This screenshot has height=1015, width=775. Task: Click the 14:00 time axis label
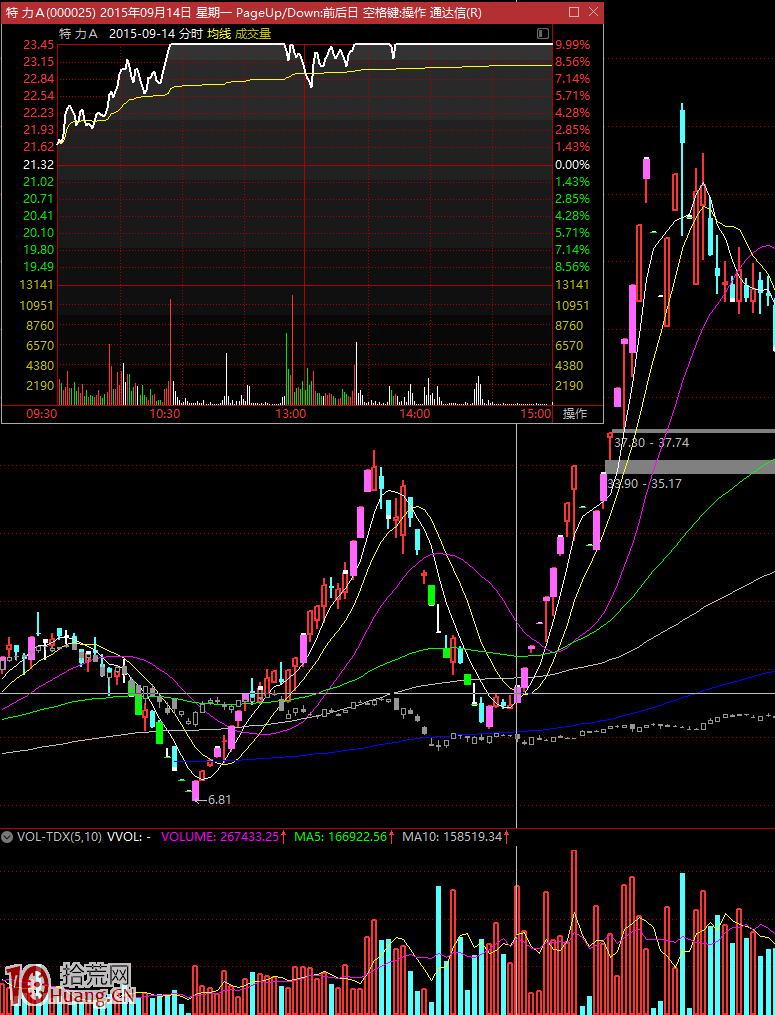tap(415, 414)
